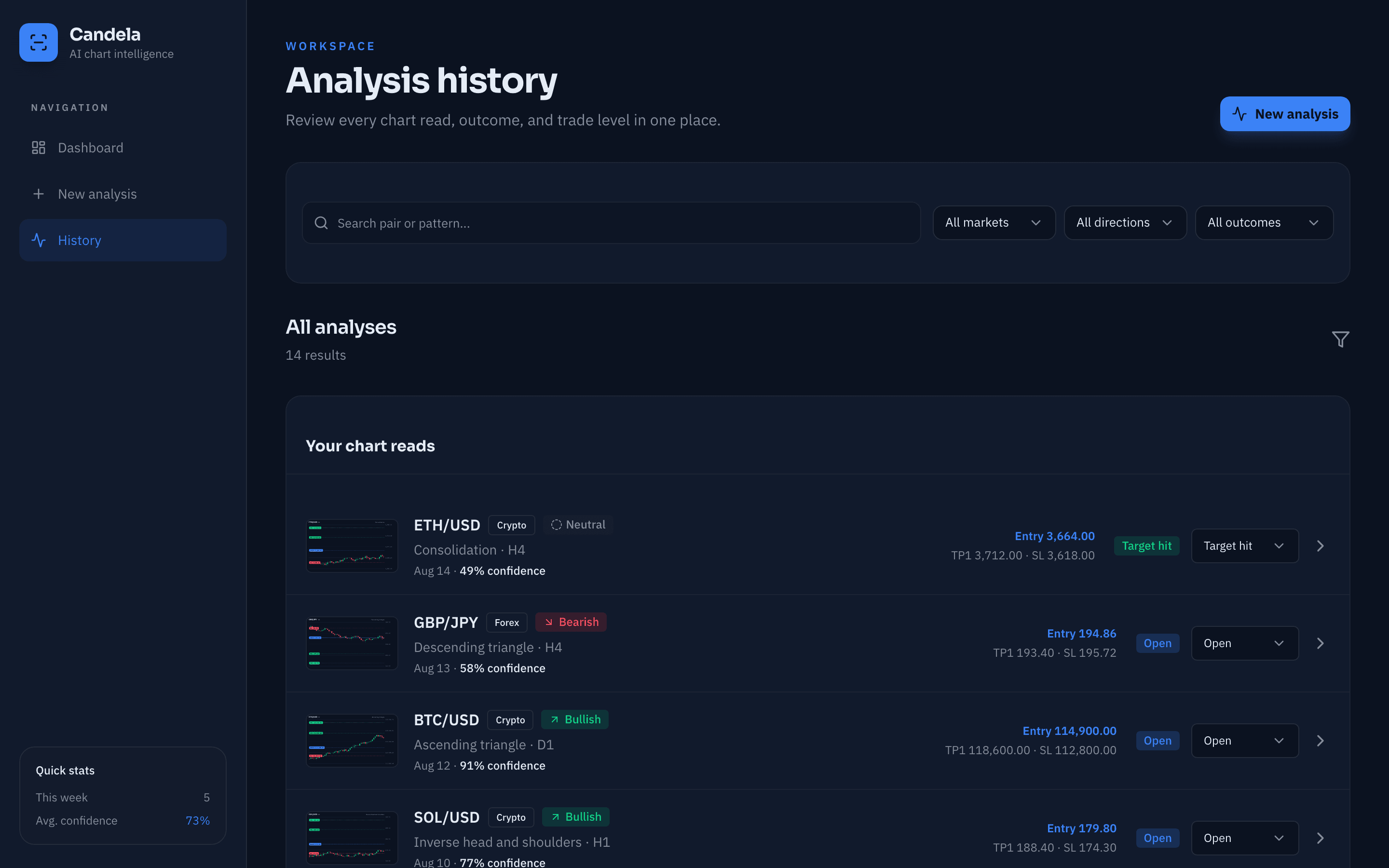Click the ETH/USD pair title
The width and height of the screenshot is (1389, 868).
point(447,525)
